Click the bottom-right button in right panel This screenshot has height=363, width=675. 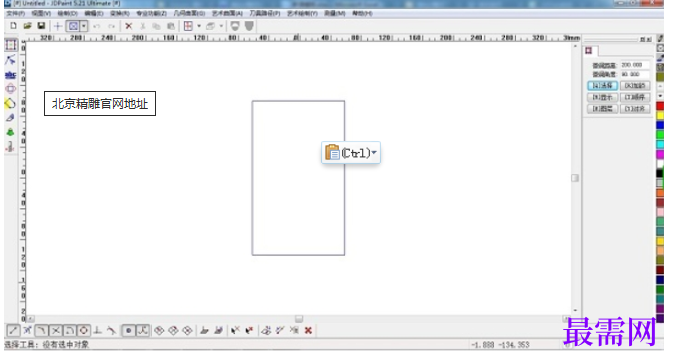pyautogui.click(x=635, y=109)
